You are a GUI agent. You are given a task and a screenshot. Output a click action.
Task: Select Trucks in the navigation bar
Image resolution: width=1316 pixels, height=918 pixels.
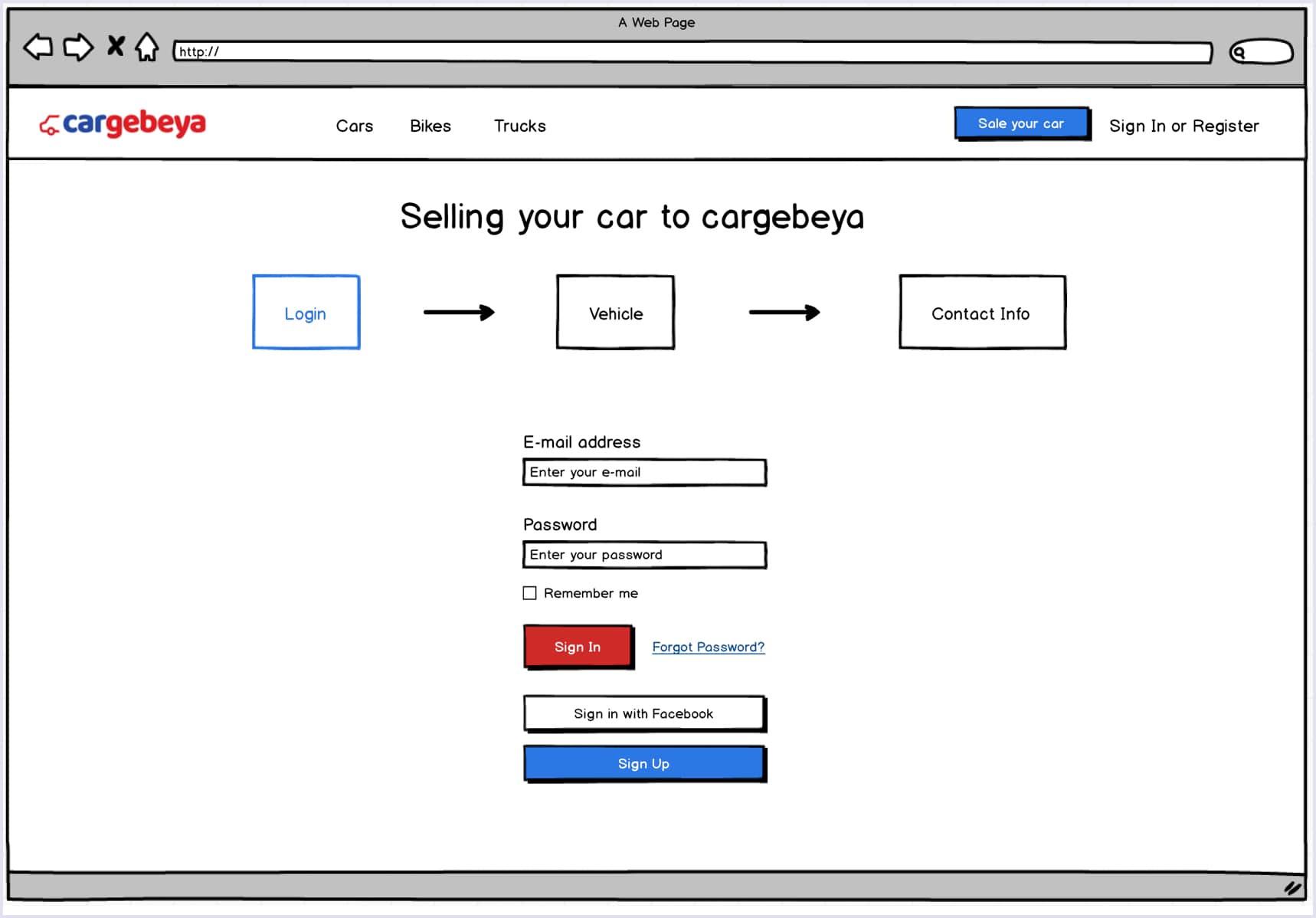(x=519, y=126)
